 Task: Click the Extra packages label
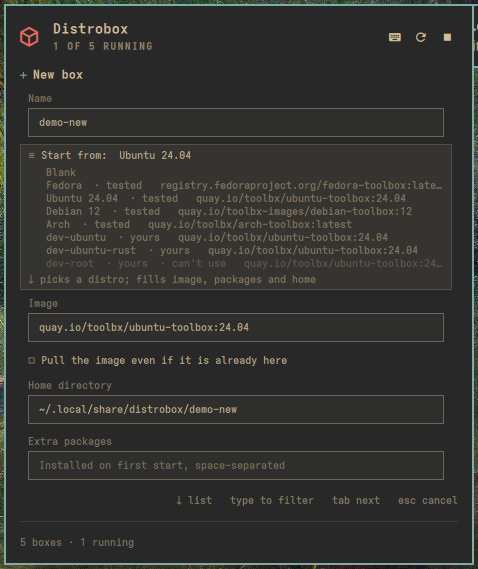click(x=70, y=441)
